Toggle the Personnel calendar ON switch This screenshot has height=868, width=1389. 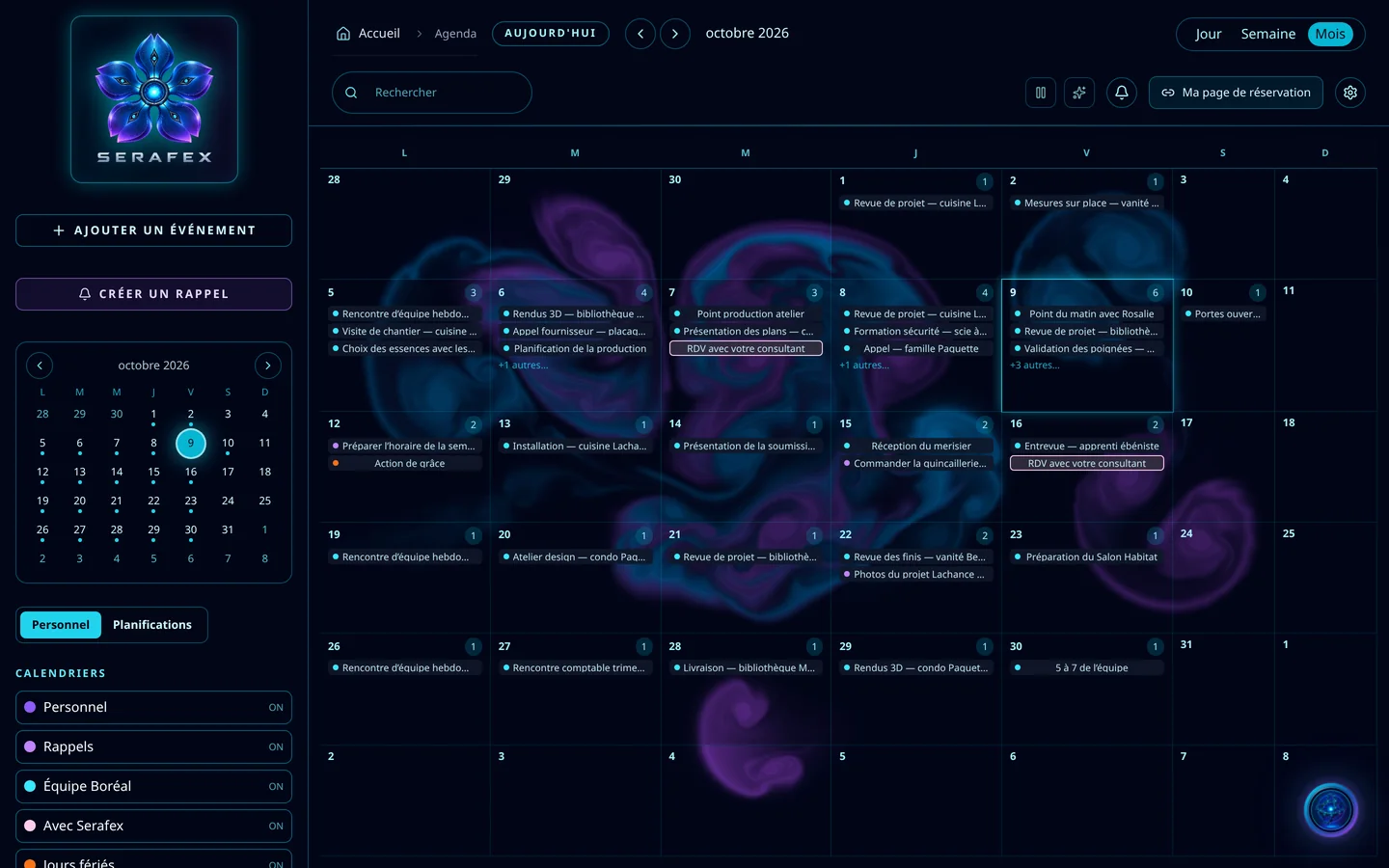point(276,708)
